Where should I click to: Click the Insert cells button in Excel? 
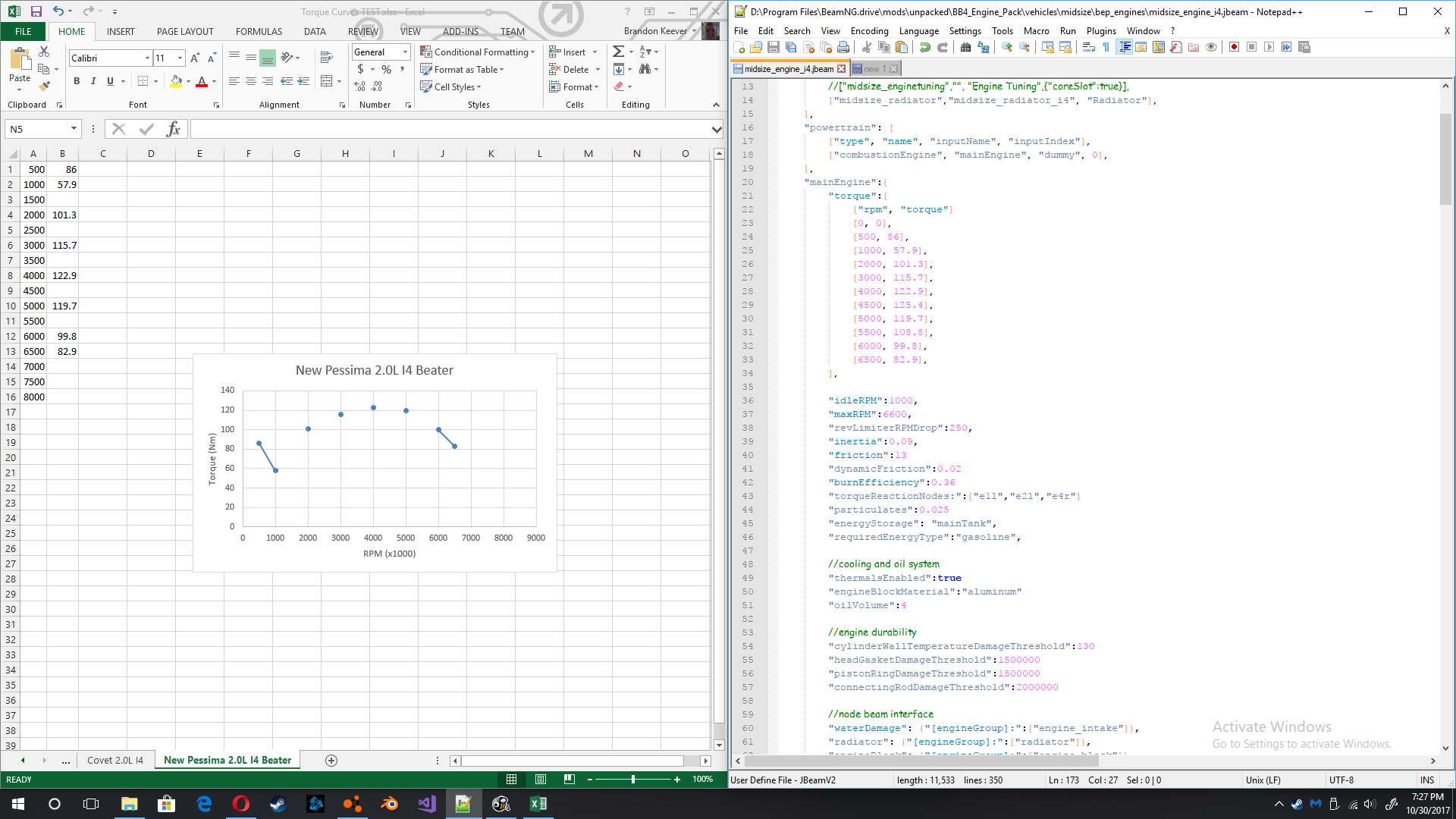(573, 52)
